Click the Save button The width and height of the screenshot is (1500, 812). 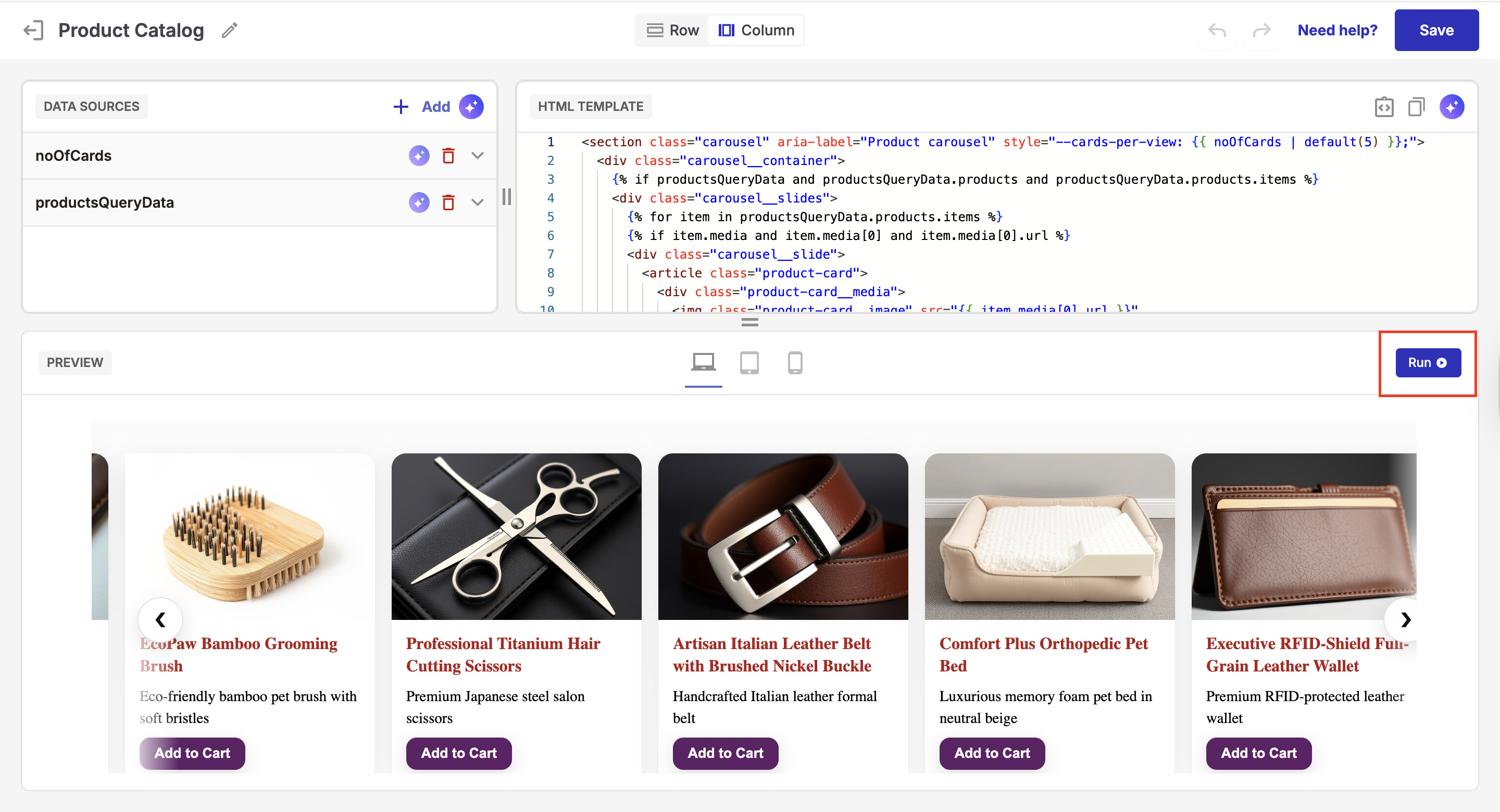(1436, 30)
